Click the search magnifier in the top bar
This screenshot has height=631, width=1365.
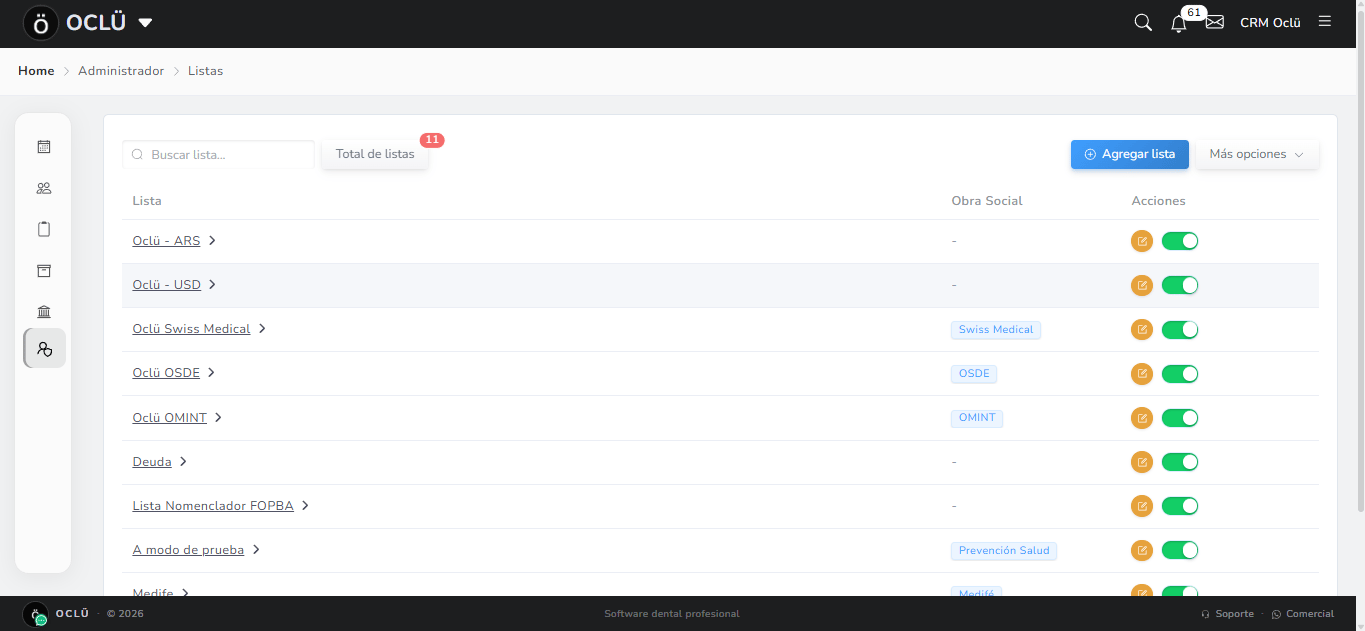point(1143,22)
